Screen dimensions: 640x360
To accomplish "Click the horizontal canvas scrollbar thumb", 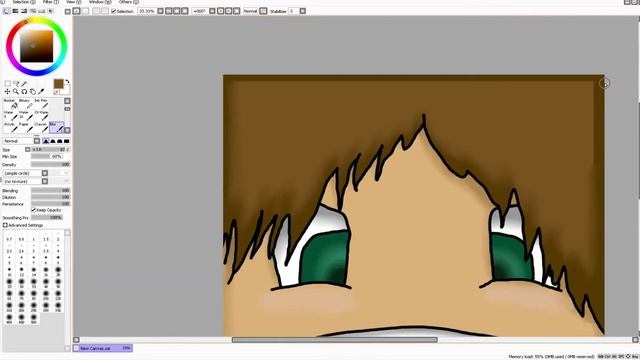I will [335, 340].
